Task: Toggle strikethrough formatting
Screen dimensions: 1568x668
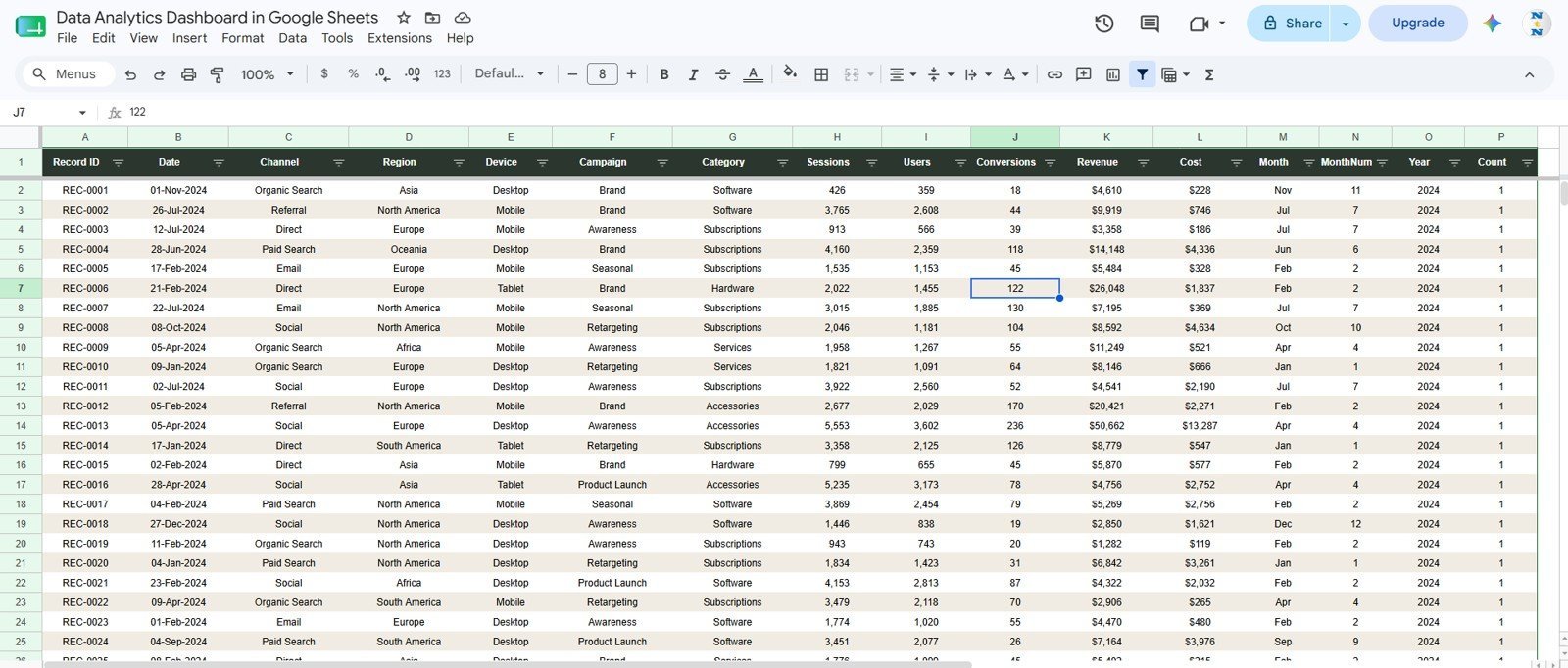Action: tap(722, 74)
